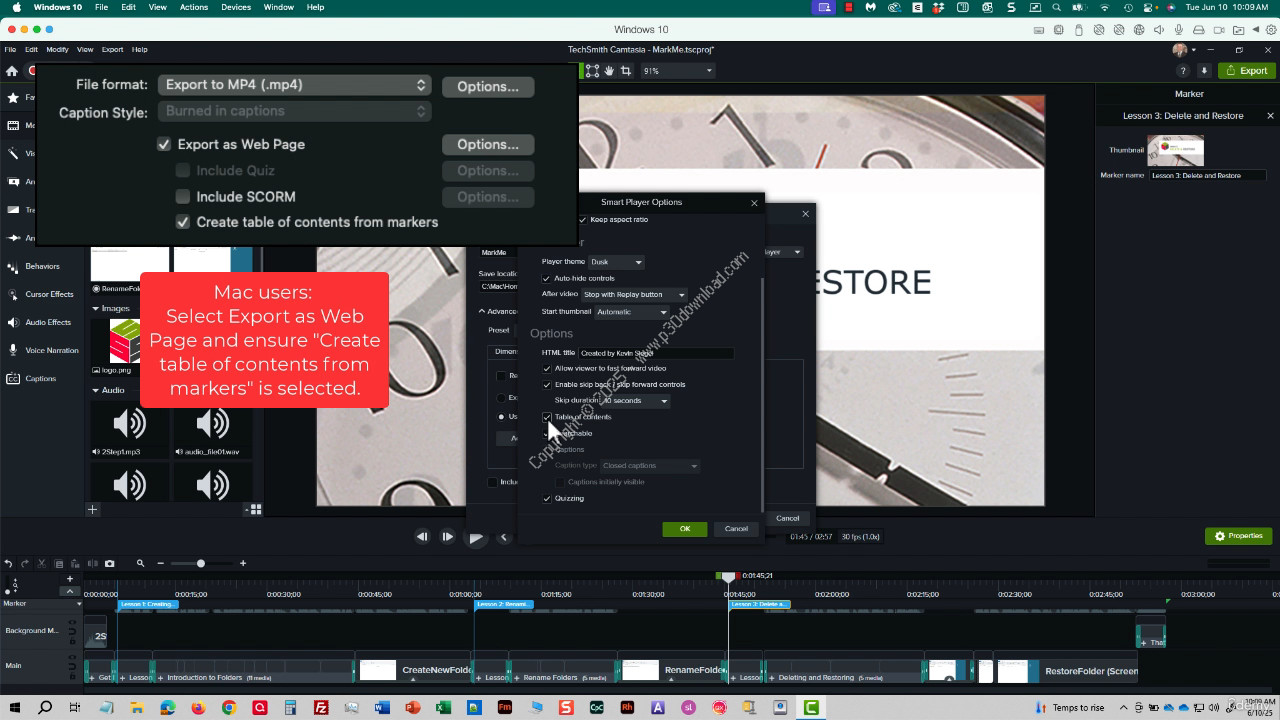The width and height of the screenshot is (1280, 720).
Task: Click the Cut scissors icon
Action: click(x=42, y=564)
